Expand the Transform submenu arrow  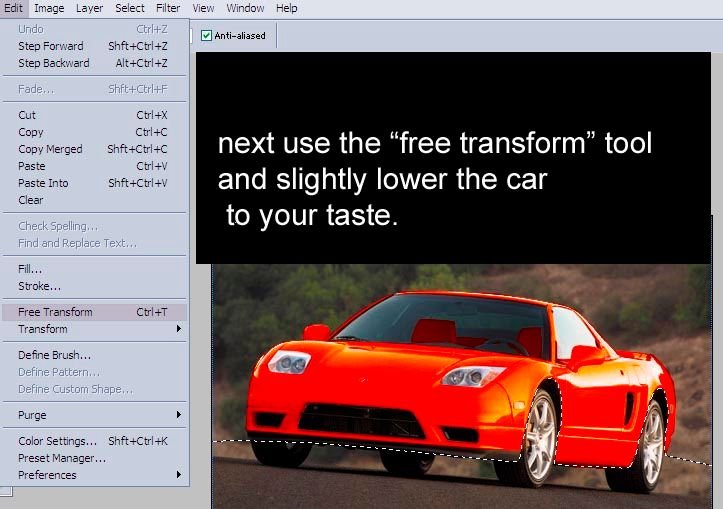coord(179,329)
